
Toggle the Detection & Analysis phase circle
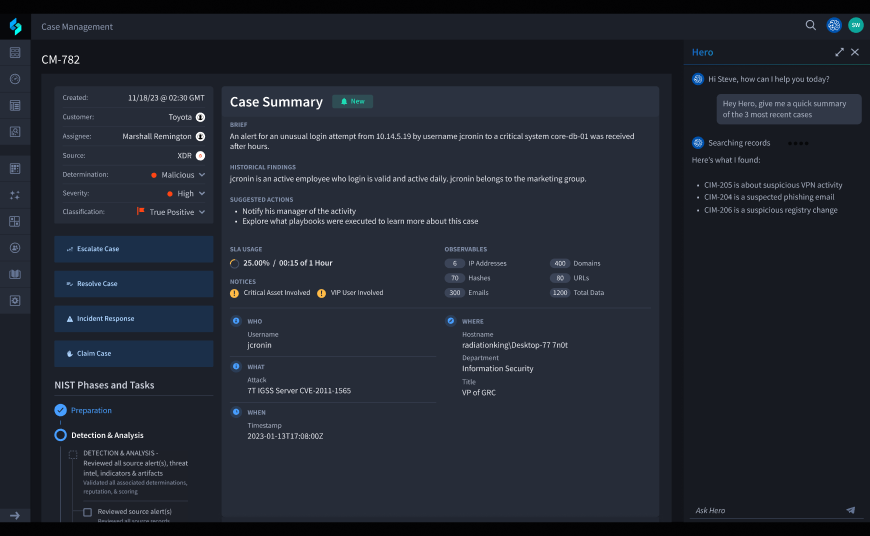(x=61, y=435)
